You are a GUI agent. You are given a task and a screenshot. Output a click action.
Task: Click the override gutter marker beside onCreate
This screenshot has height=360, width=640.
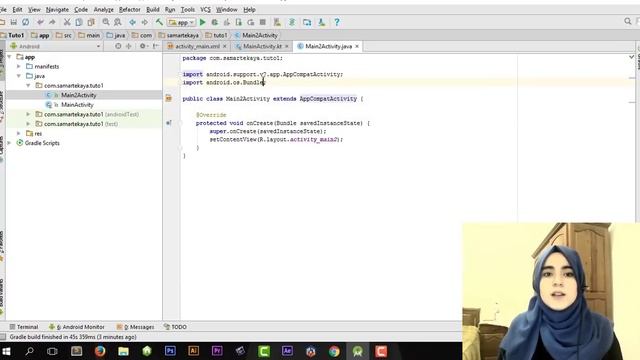[x=169, y=123]
